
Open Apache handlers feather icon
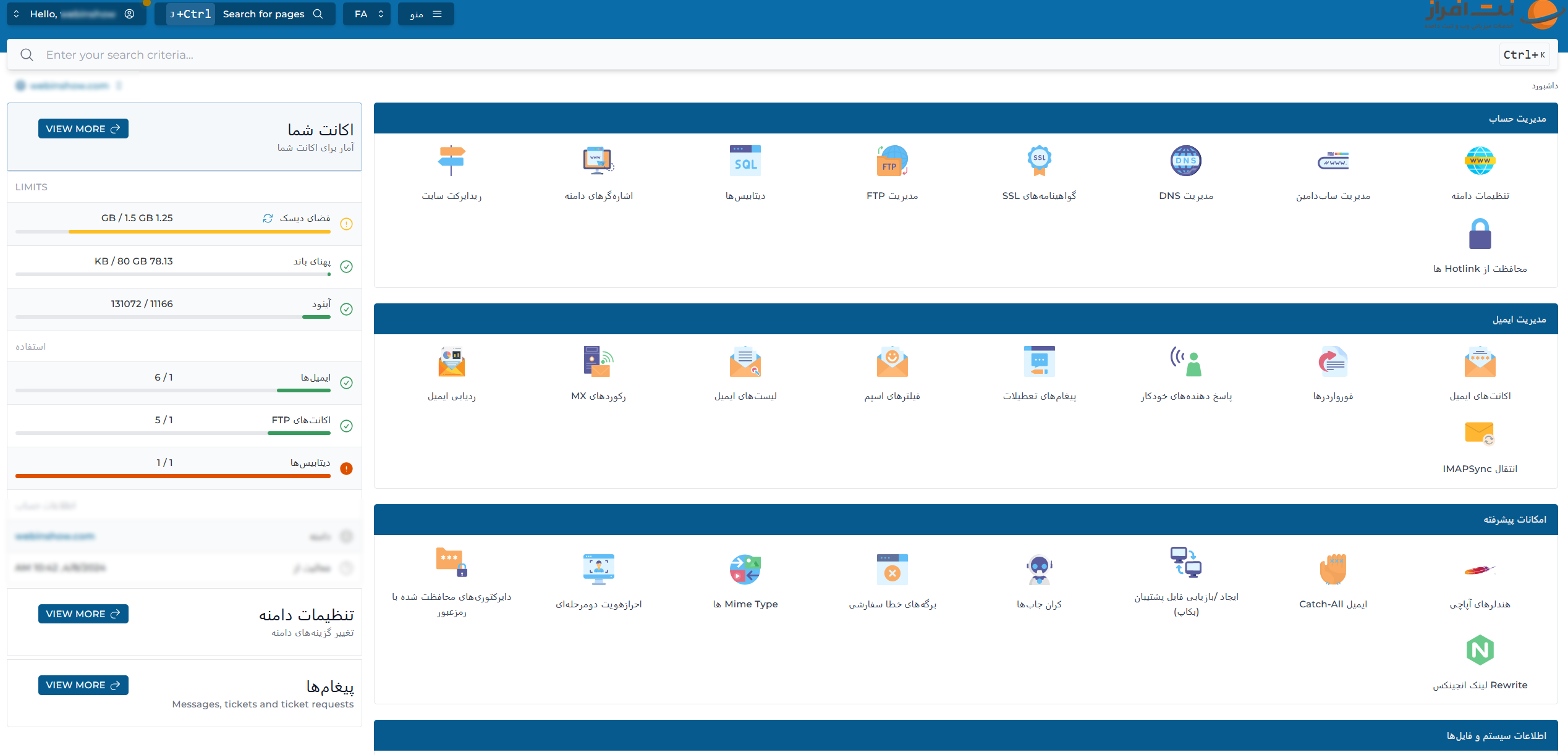pos(1480,570)
